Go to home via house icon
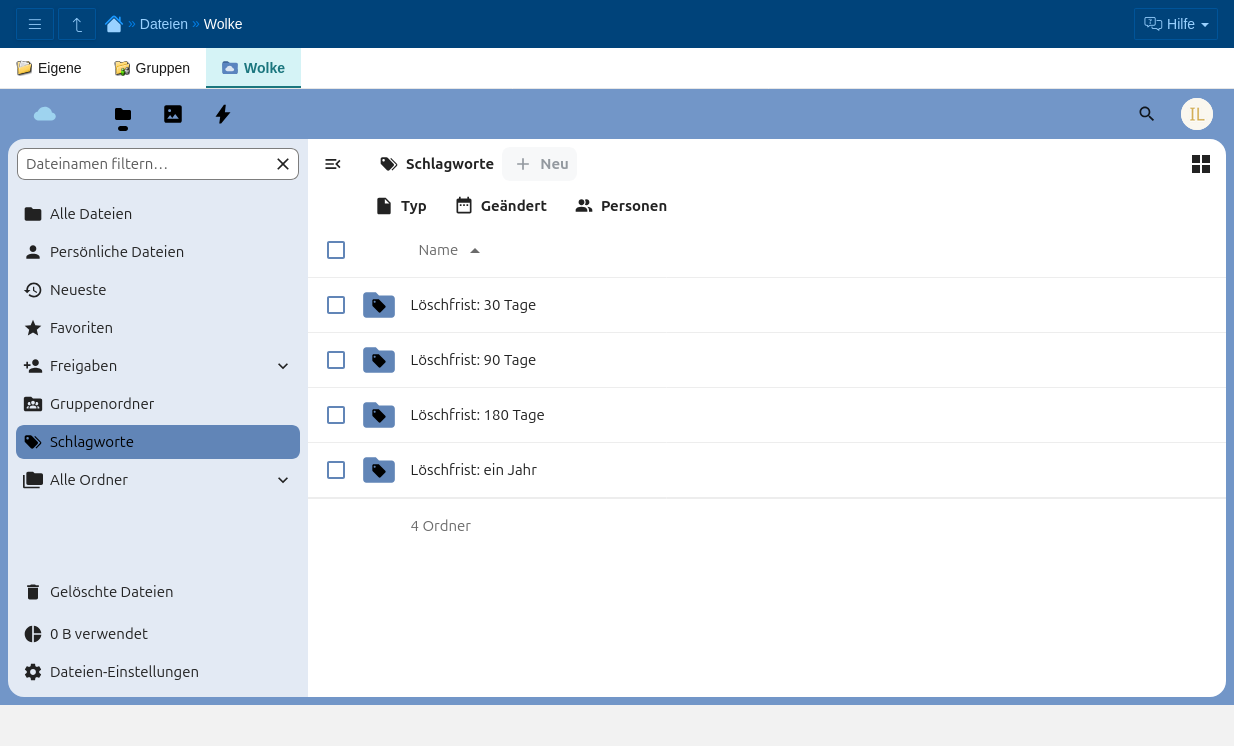This screenshot has width=1234, height=746. tap(114, 24)
